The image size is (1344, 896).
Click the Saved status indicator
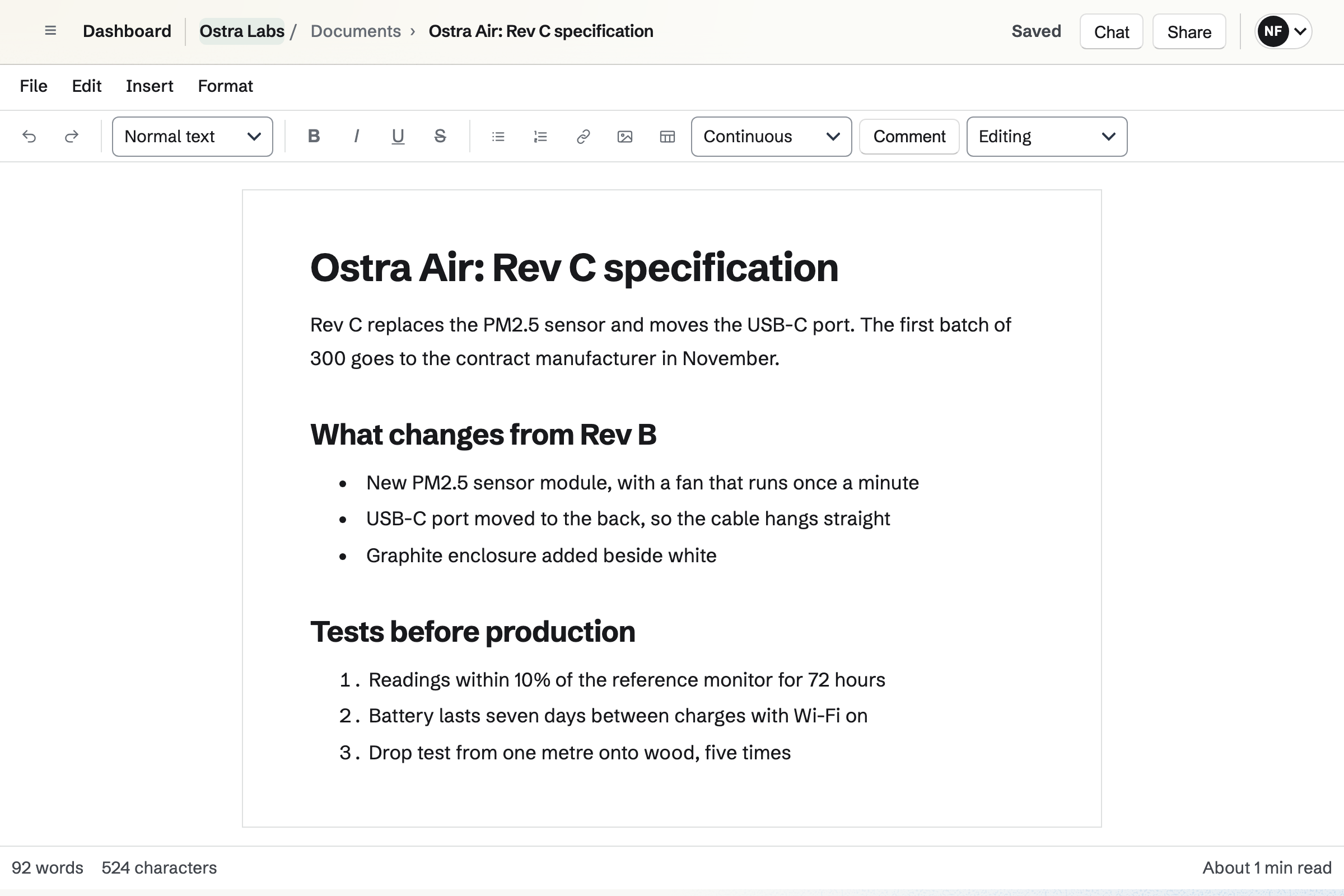1036,31
